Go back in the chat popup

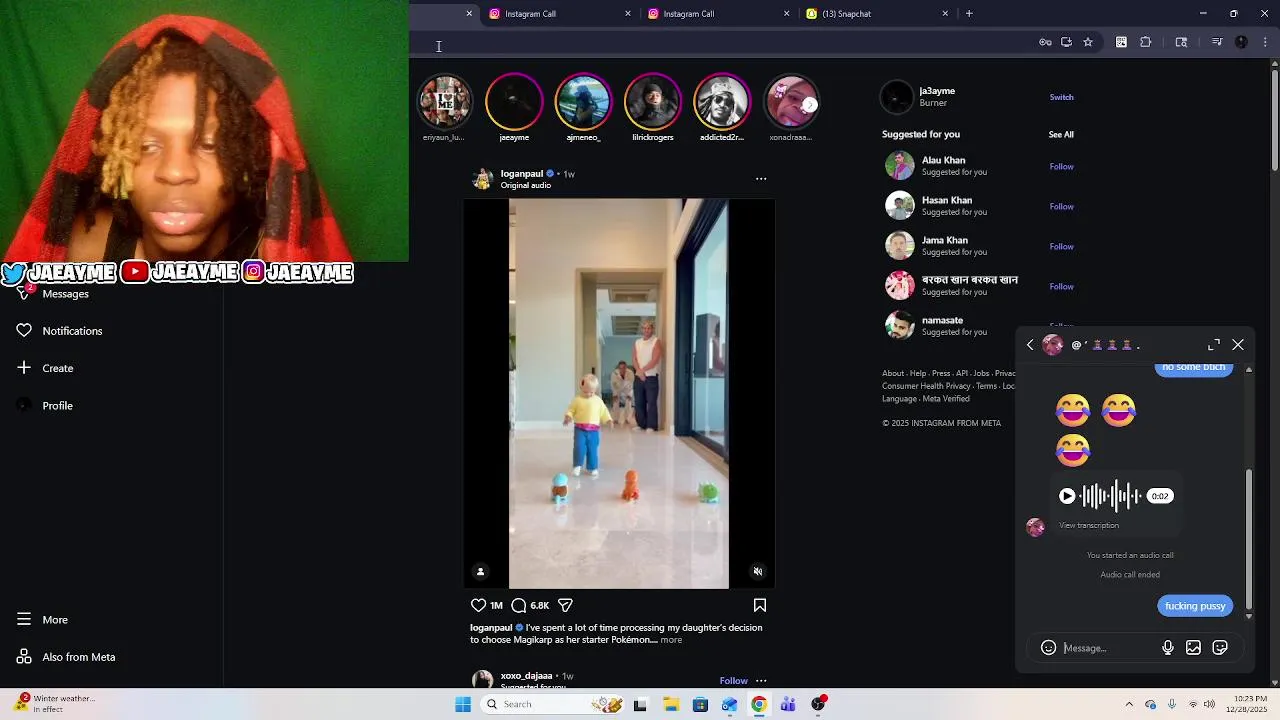pyautogui.click(x=1030, y=345)
